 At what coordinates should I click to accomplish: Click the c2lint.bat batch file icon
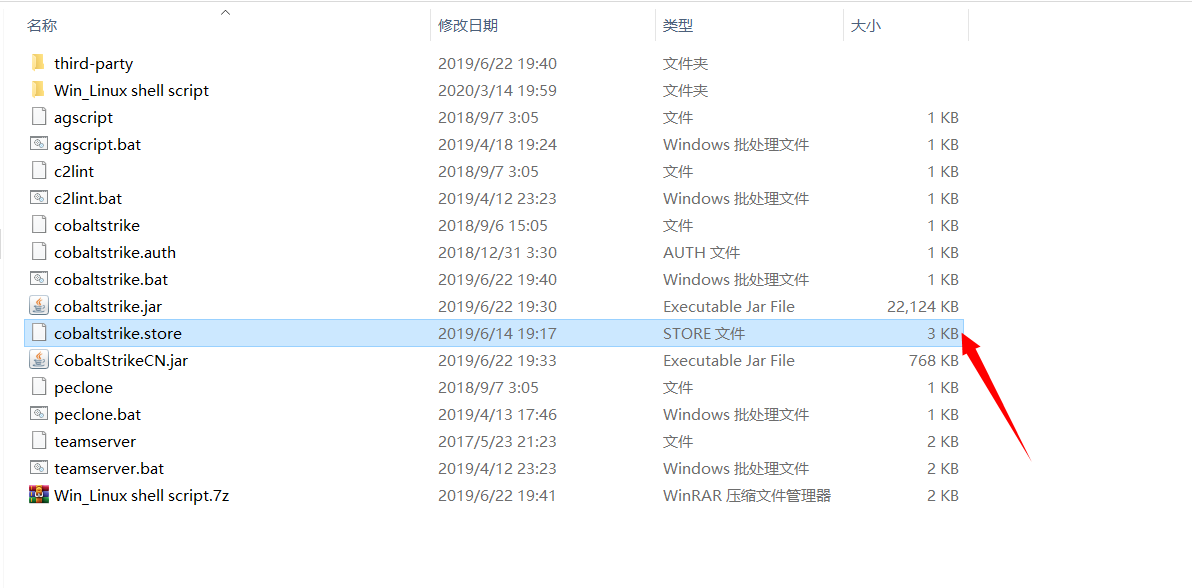pyautogui.click(x=39, y=199)
